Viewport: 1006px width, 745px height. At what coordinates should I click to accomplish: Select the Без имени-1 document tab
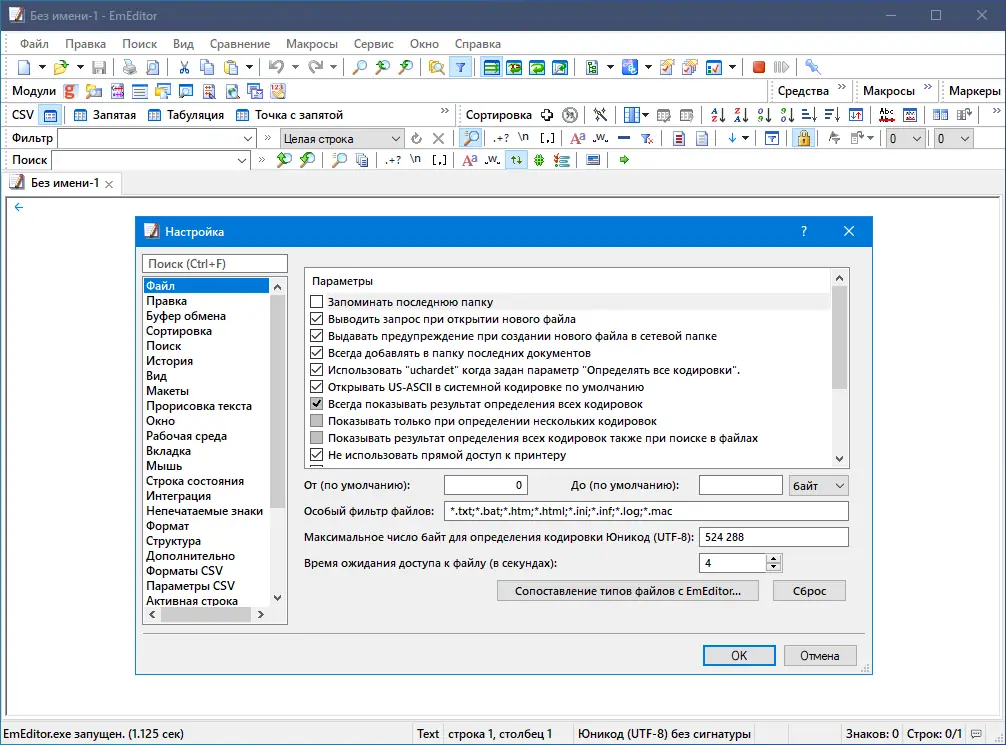coord(64,184)
